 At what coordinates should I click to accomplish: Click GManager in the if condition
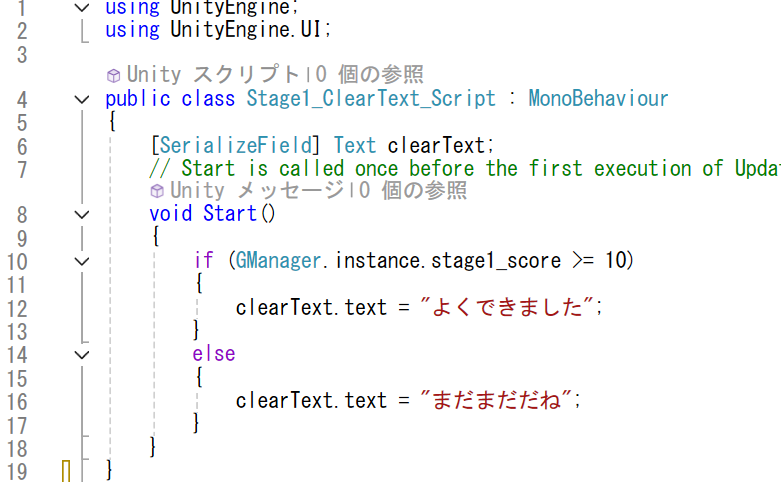tap(278, 260)
